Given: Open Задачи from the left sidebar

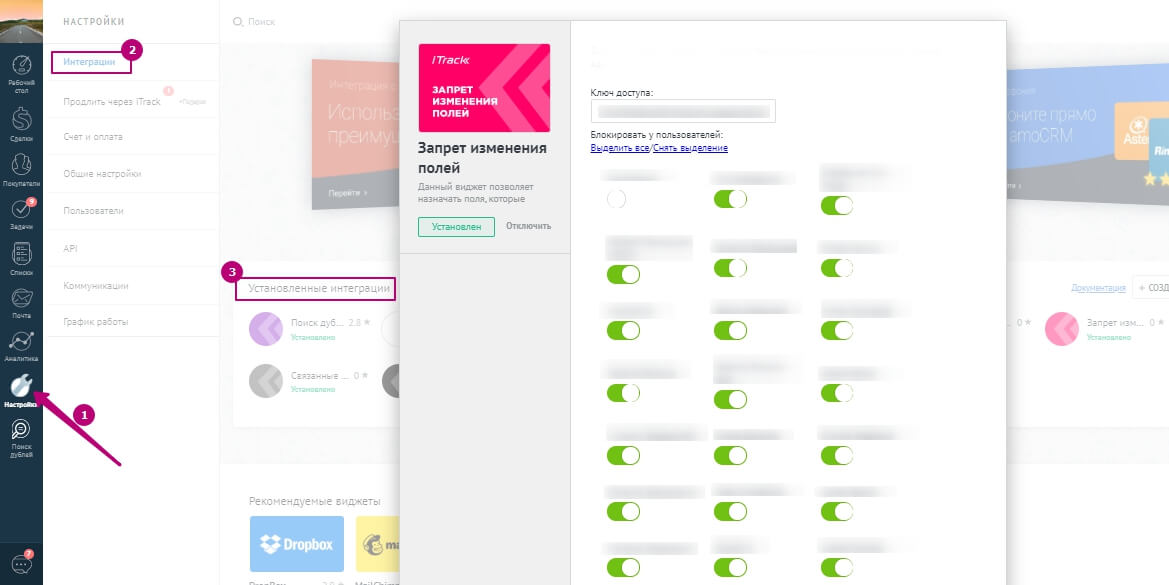Looking at the screenshot, I should point(21,212).
